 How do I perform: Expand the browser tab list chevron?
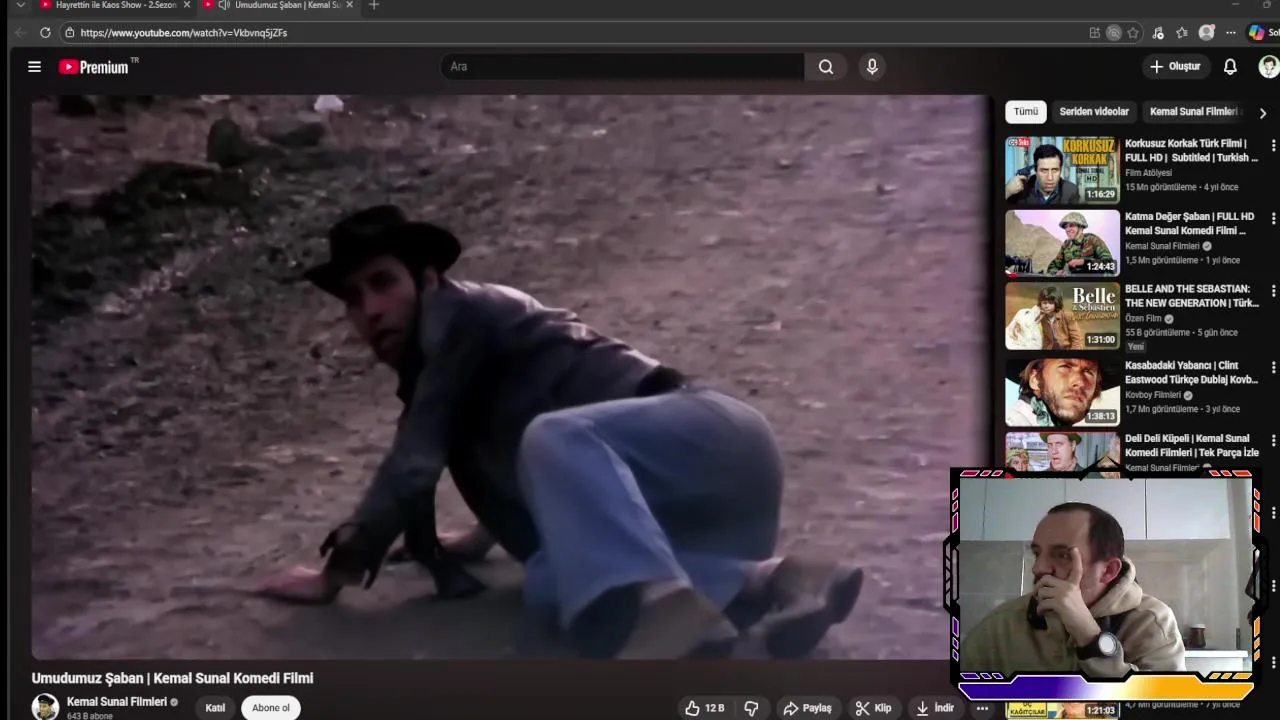(19, 5)
